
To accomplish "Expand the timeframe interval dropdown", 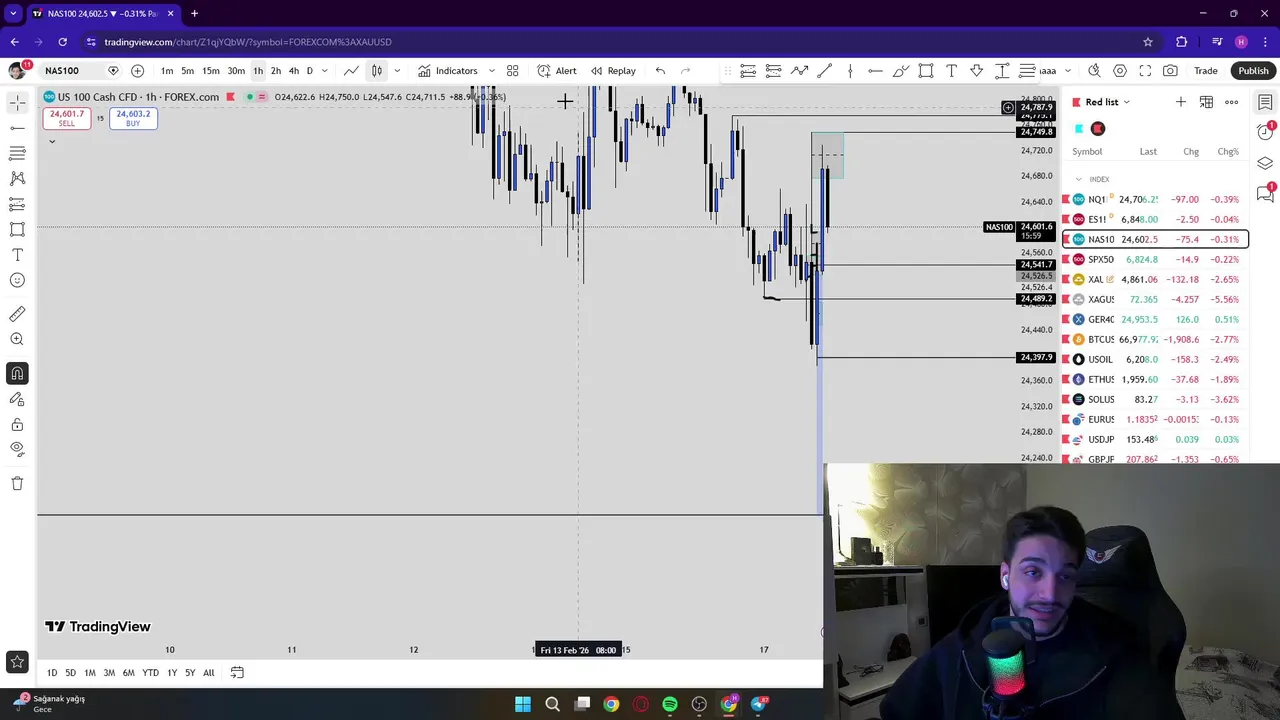I will pyautogui.click(x=325, y=71).
